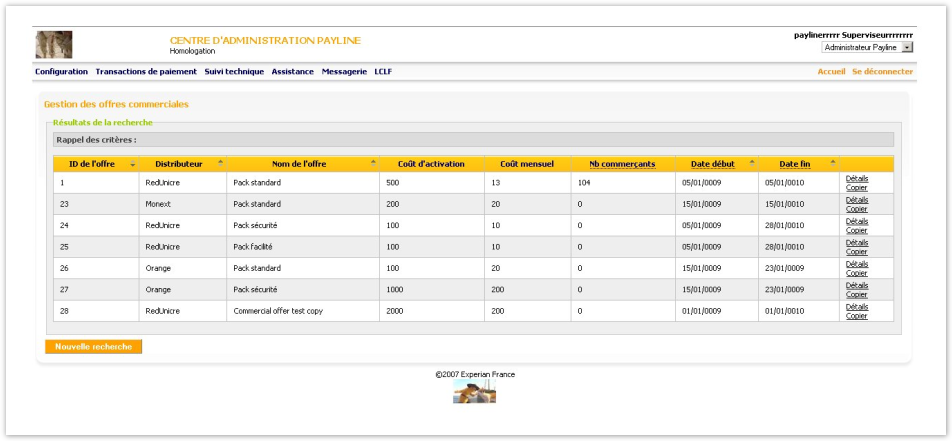Click the ID de l'offre header label
The image size is (952, 441).
pyautogui.click(x=92, y=164)
